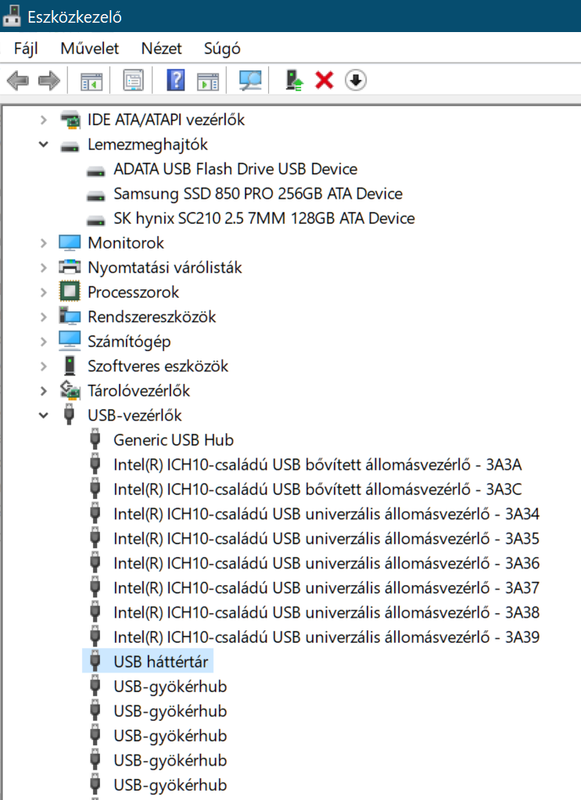Select Samsung SSD 850 PRO 256GB ATA Device
Viewport: 581px width, 800px height.
tap(258, 193)
